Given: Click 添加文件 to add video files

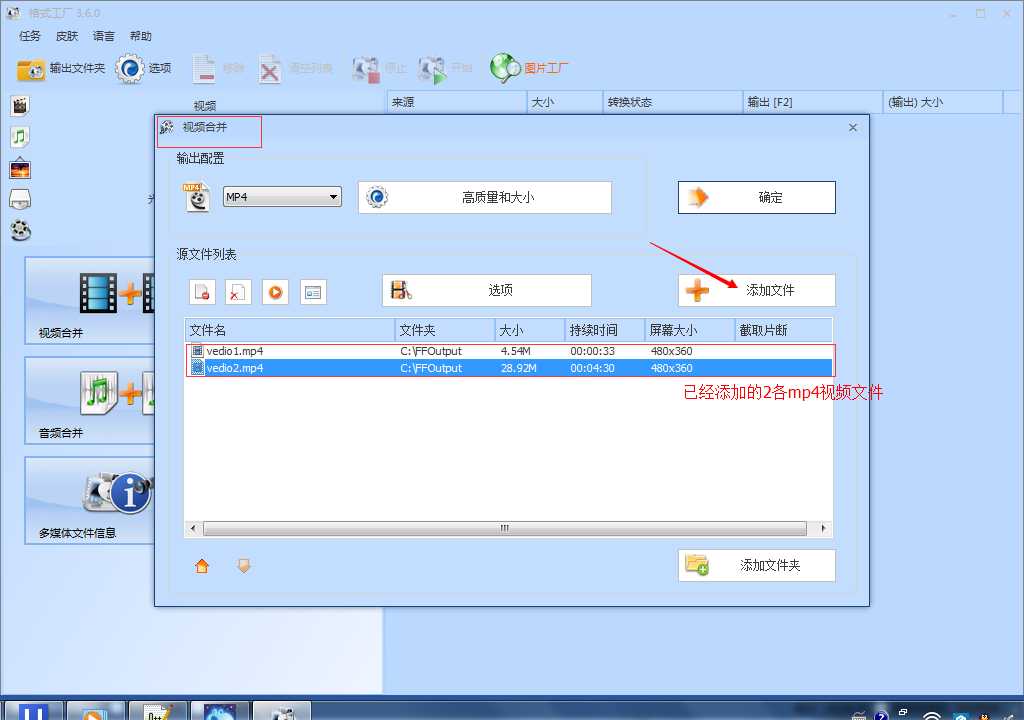Looking at the screenshot, I should tap(756, 290).
